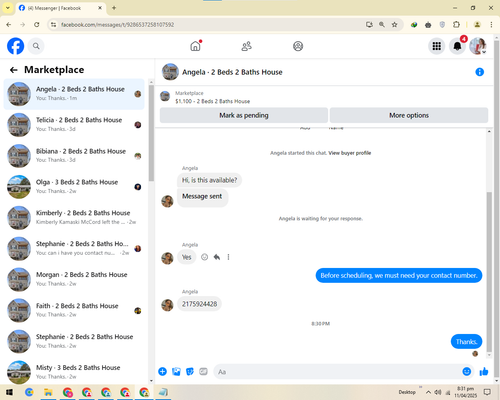Open a new Chrome tab
The image size is (500, 400).
click(x=114, y=8)
